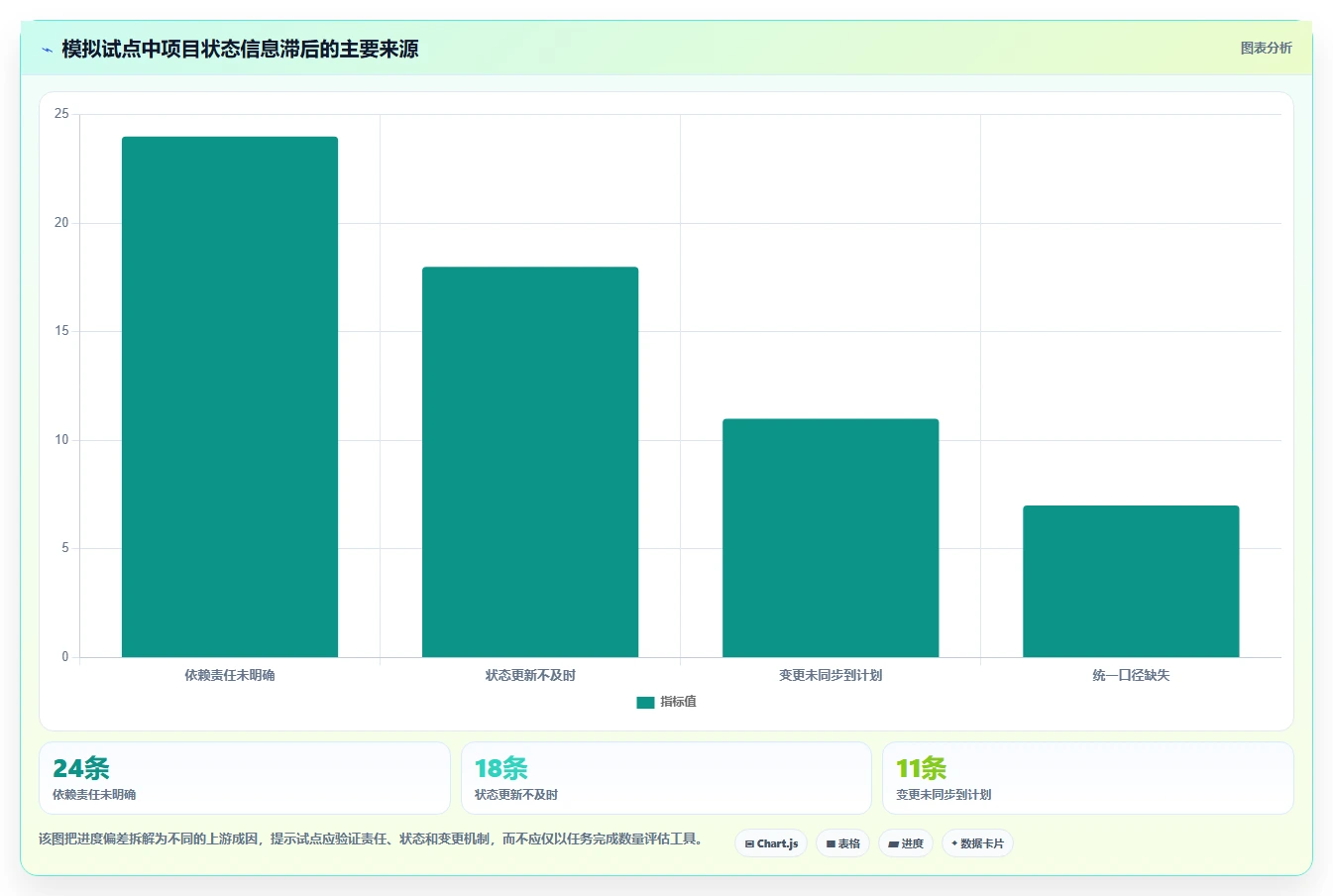
Task: Open the 11条 stat card
Action: tap(1088, 778)
